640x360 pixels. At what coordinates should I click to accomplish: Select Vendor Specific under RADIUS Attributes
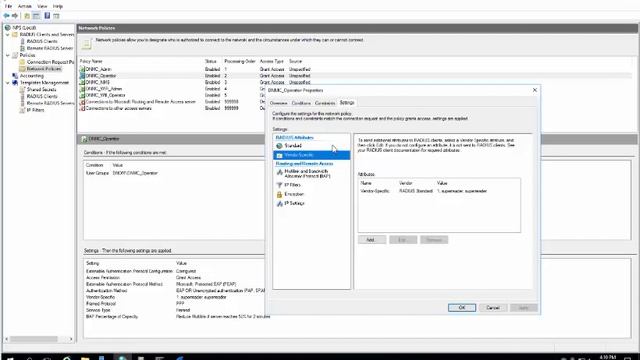coord(311,155)
